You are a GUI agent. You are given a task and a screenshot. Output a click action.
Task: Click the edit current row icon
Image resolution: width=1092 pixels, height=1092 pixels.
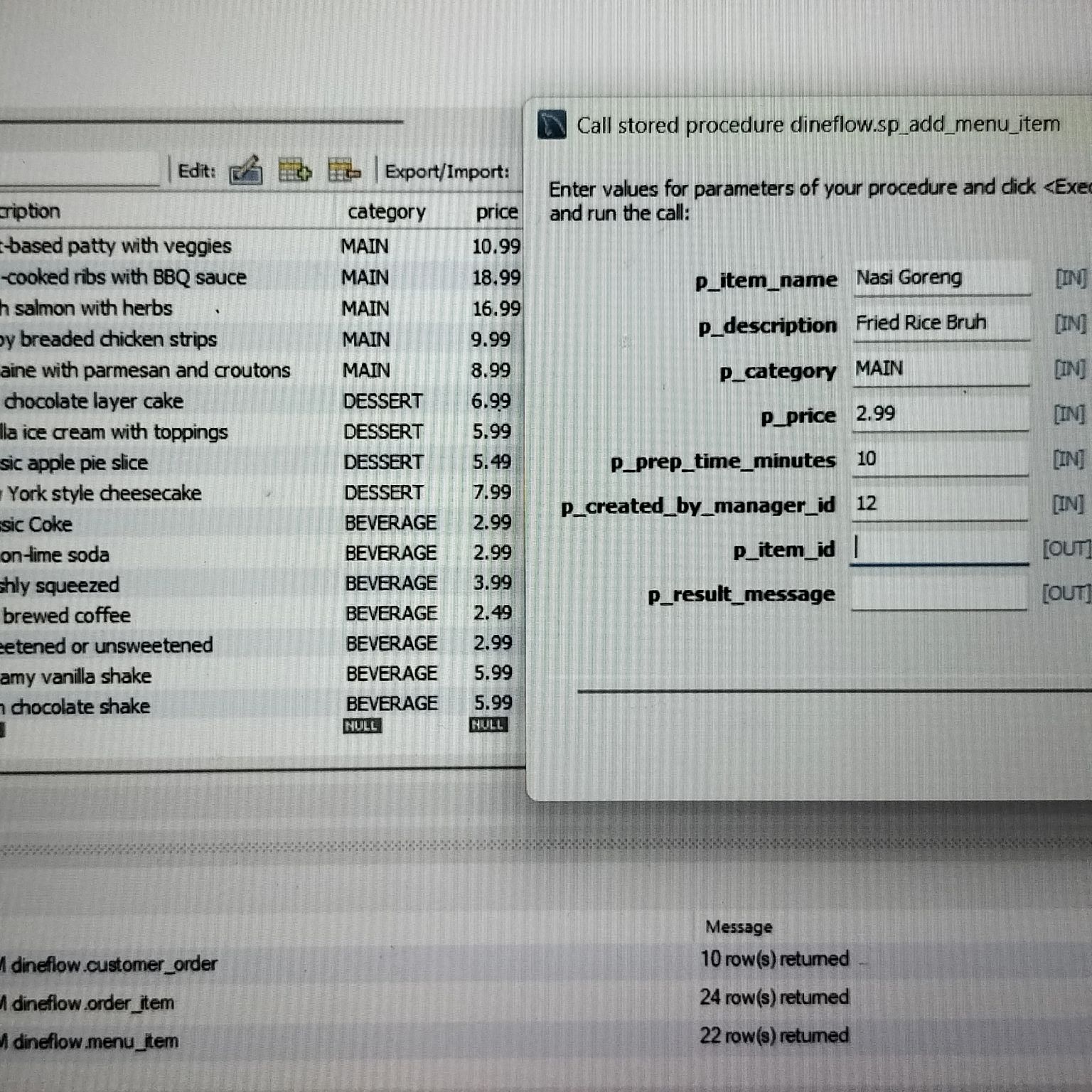tap(246, 171)
